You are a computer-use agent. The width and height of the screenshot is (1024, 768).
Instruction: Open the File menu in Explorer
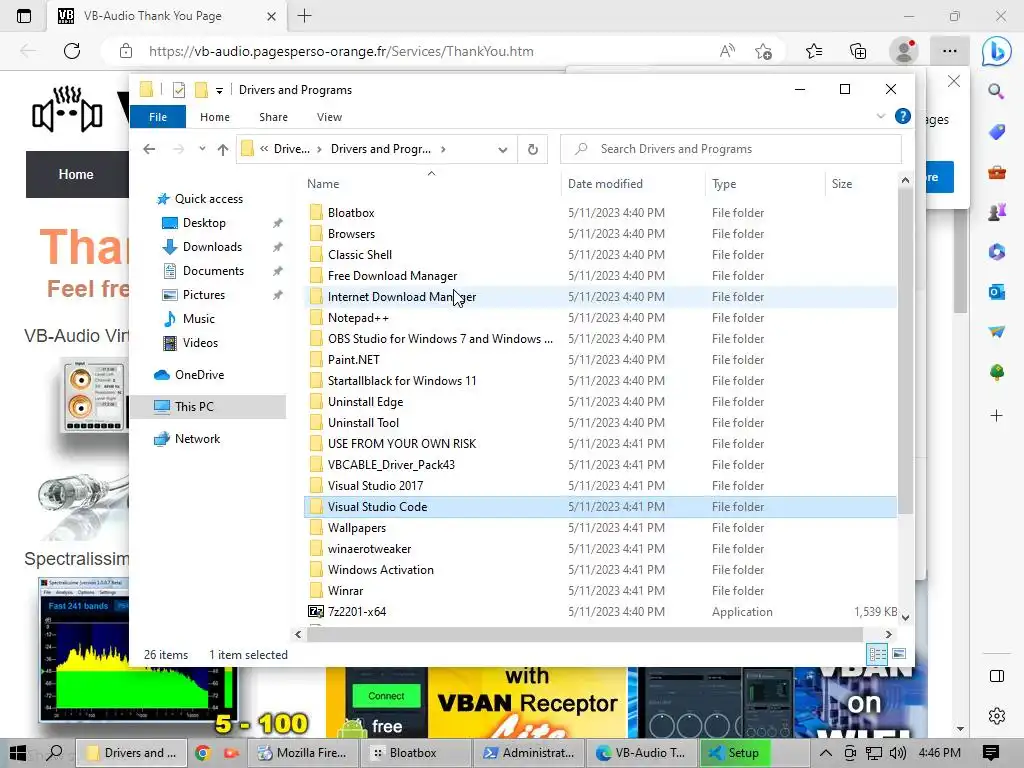pos(158,117)
